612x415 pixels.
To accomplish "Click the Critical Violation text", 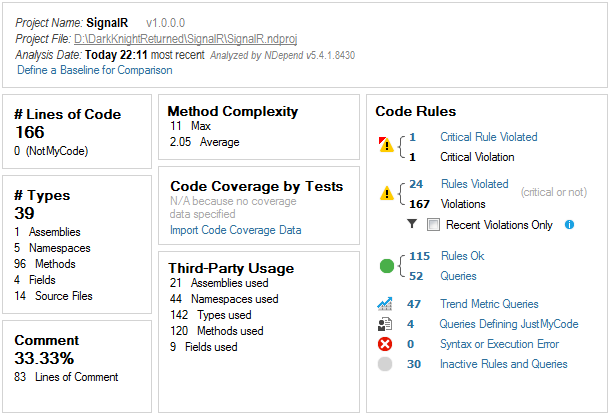I will tap(477, 157).
